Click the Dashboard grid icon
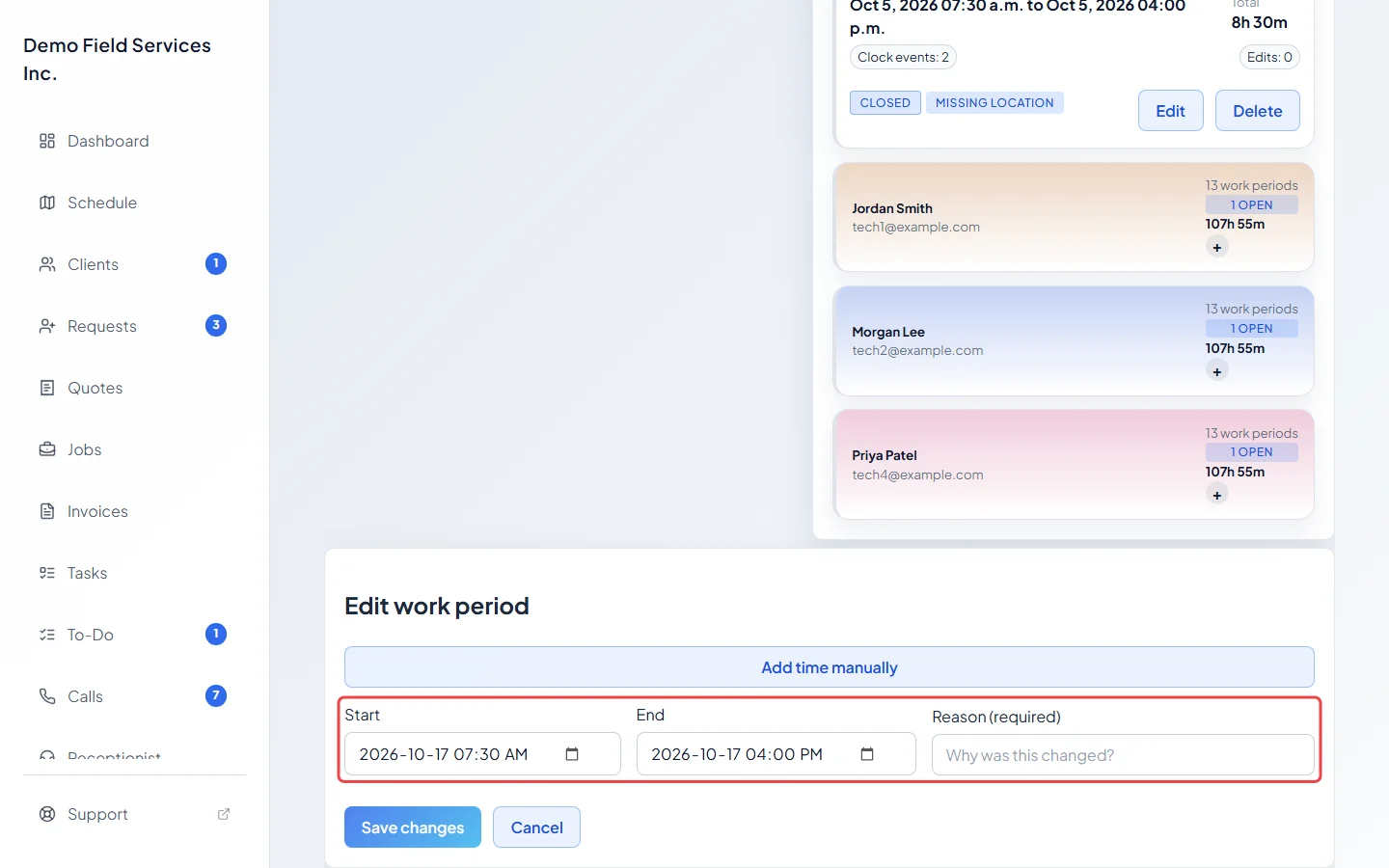The height and width of the screenshot is (868, 1389). [x=47, y=141]
